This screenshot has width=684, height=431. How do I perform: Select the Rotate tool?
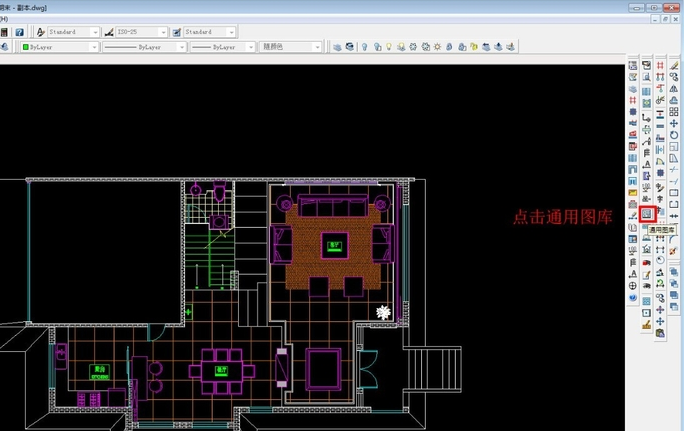click(674, 135)
